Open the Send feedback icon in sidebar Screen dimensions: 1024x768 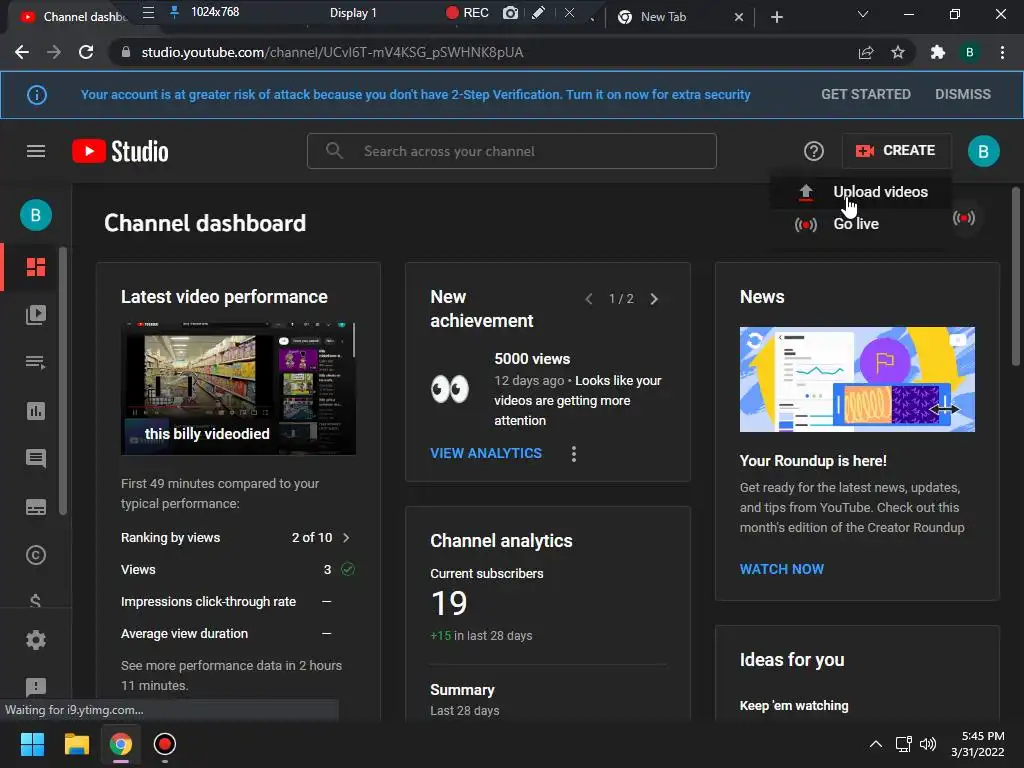point(36,687)
